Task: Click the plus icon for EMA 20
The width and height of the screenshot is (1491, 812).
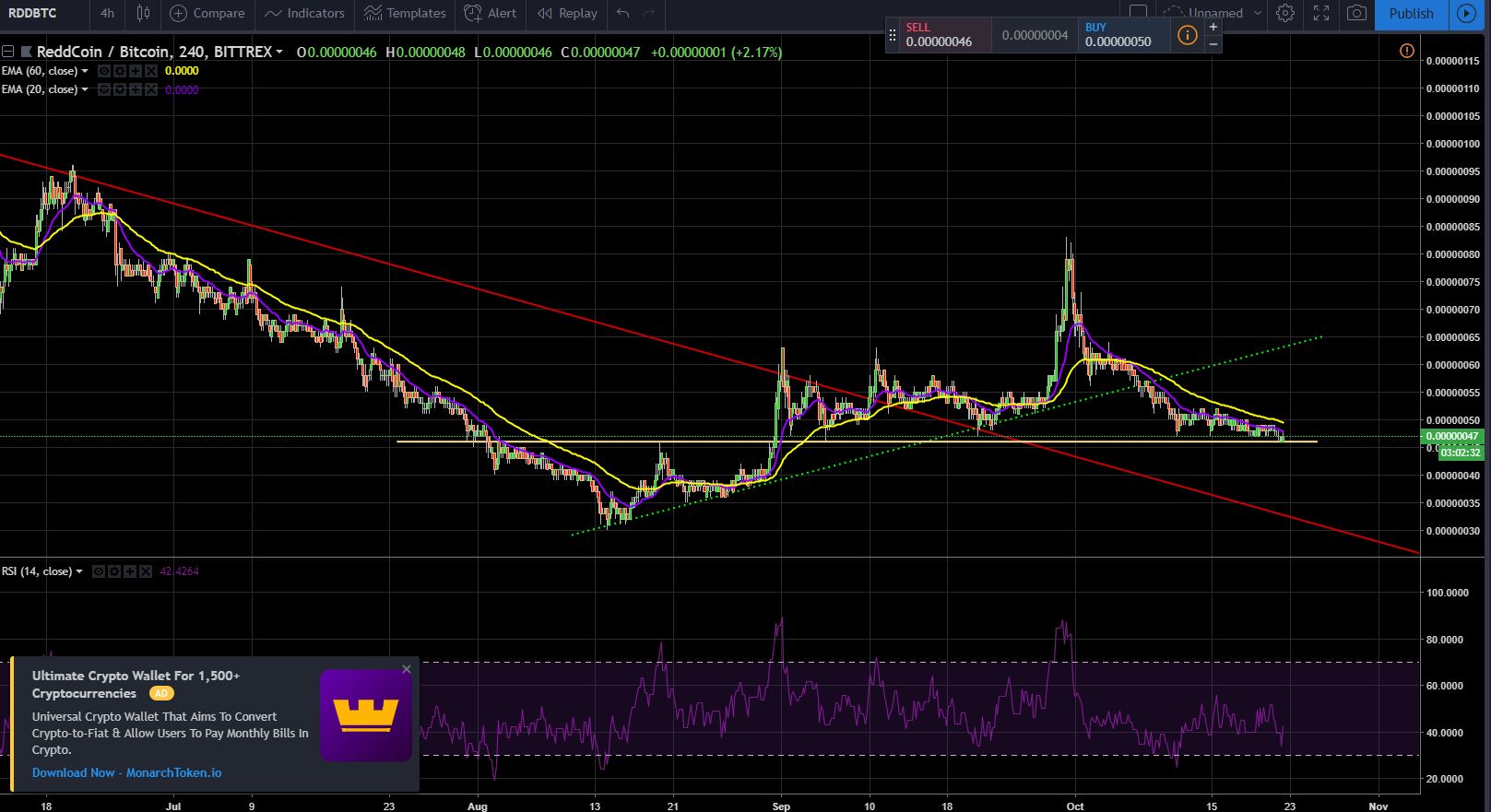Action: coord(136,89)
